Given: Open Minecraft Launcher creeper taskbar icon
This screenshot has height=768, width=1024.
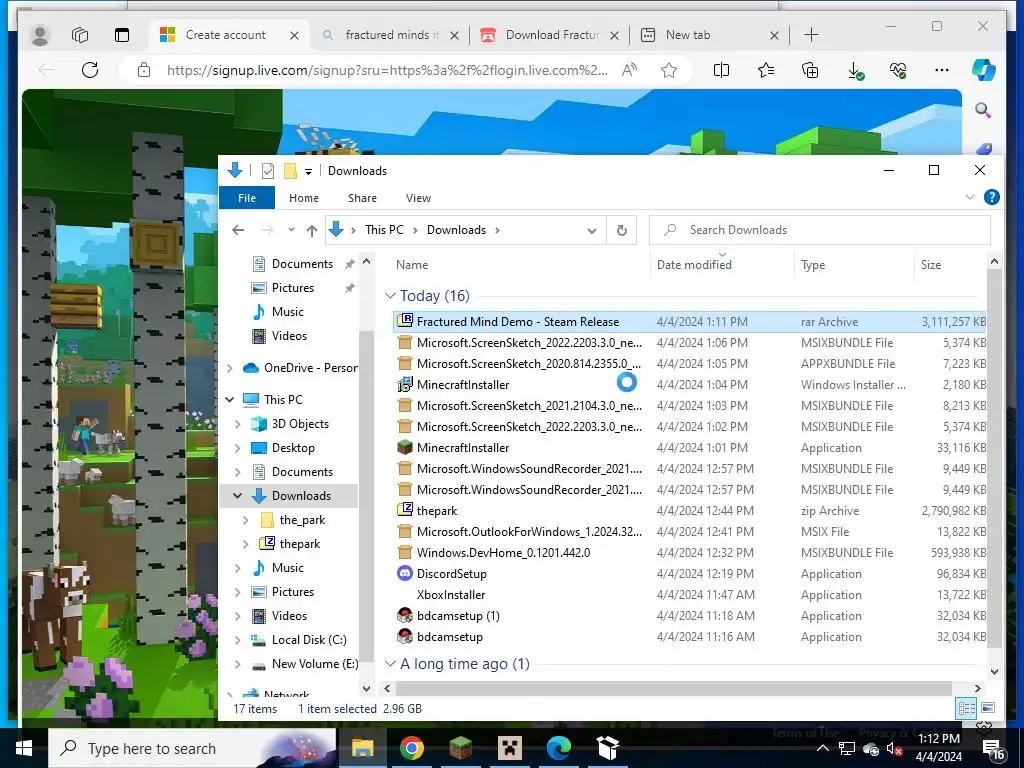Looking at the screenshot, I should [x=509, y=748].
